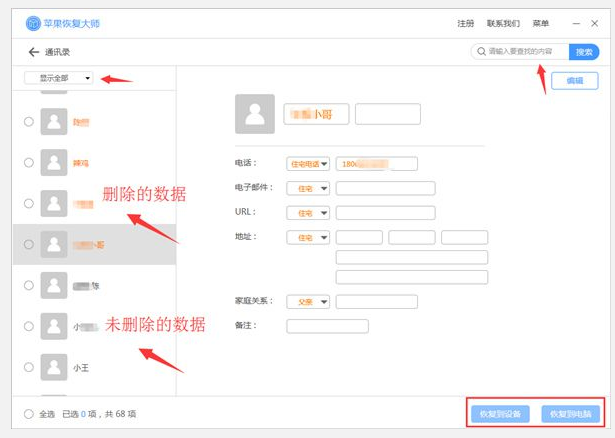
Task: Click the contact name 小王 in the list
Action: tap(81, 368)
